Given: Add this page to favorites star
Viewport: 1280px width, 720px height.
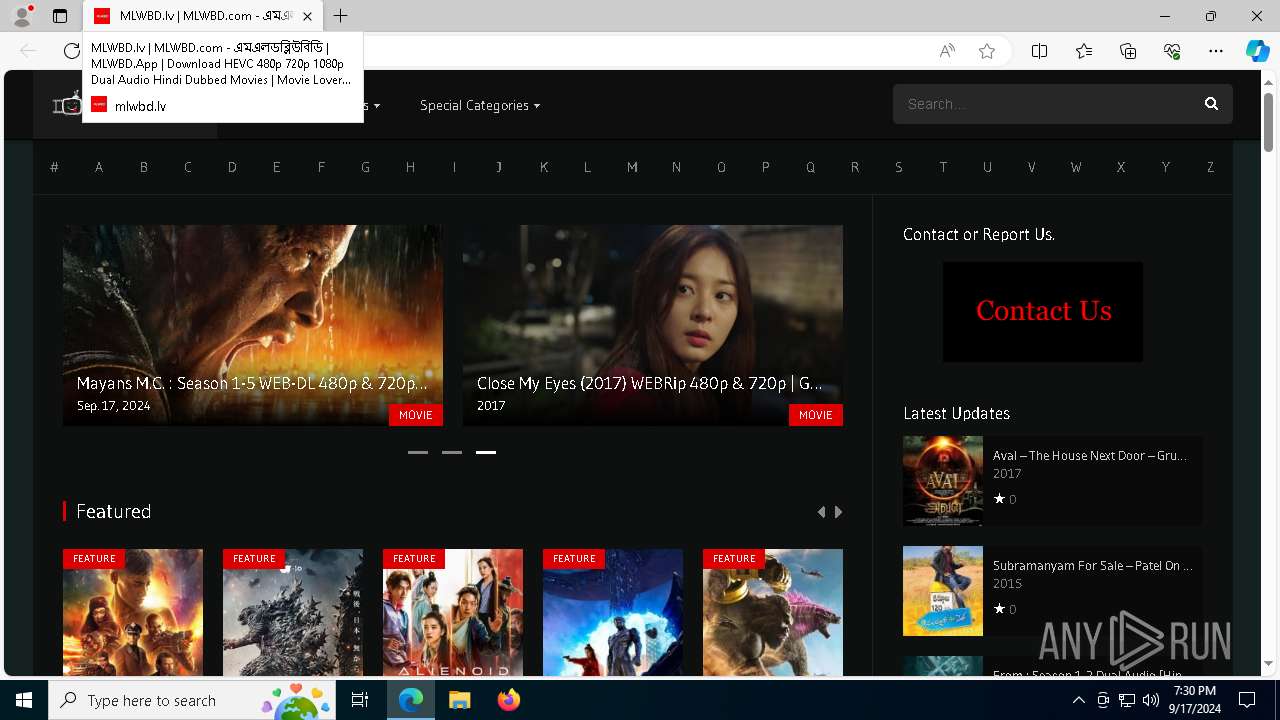Looking at the screenshot, I should [x=987, y=51].
